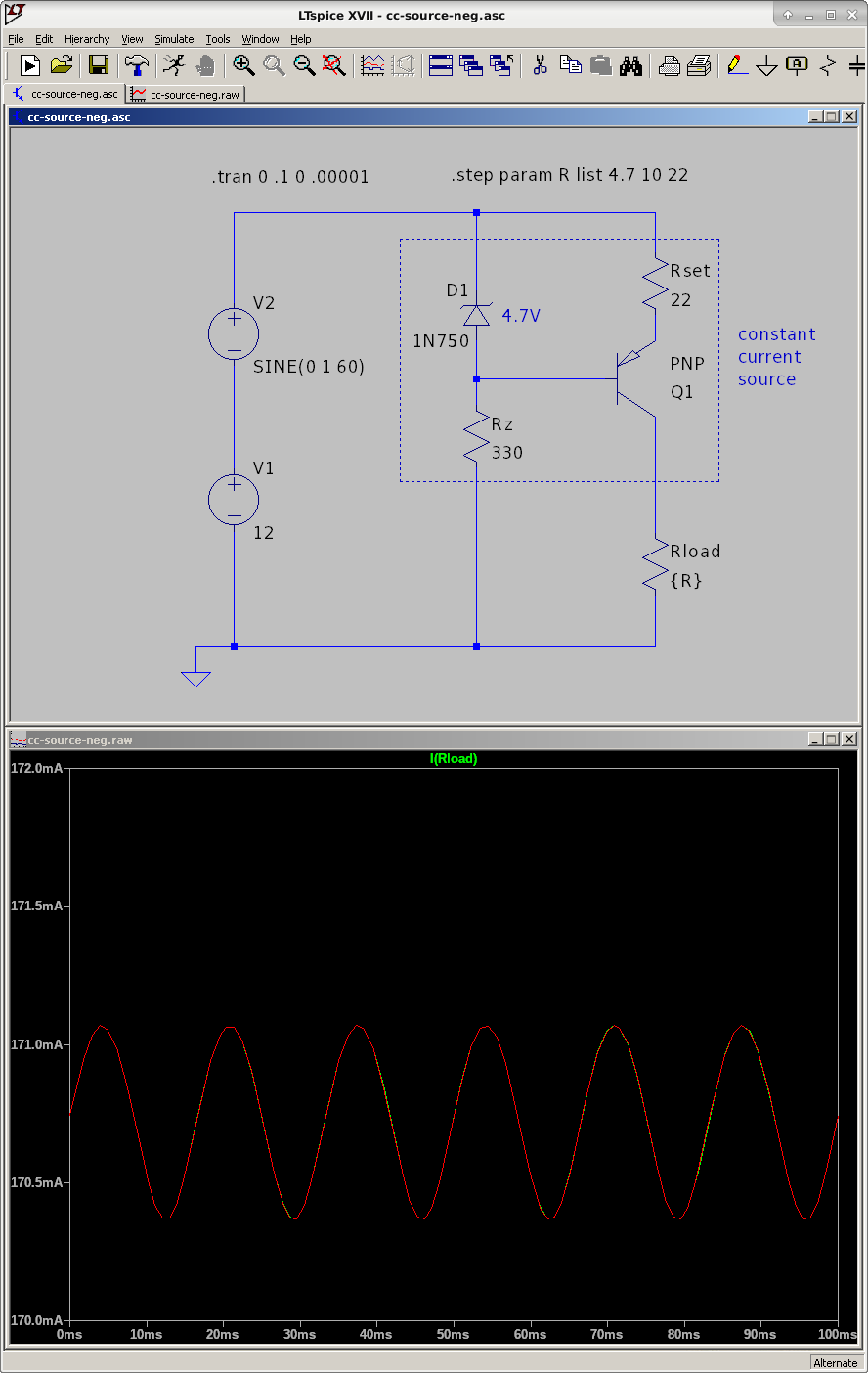Screen dimensions: 868x1373
Task: Select the ground symbol in schematic
Action: pyautogui.click(x=195, y=678)
